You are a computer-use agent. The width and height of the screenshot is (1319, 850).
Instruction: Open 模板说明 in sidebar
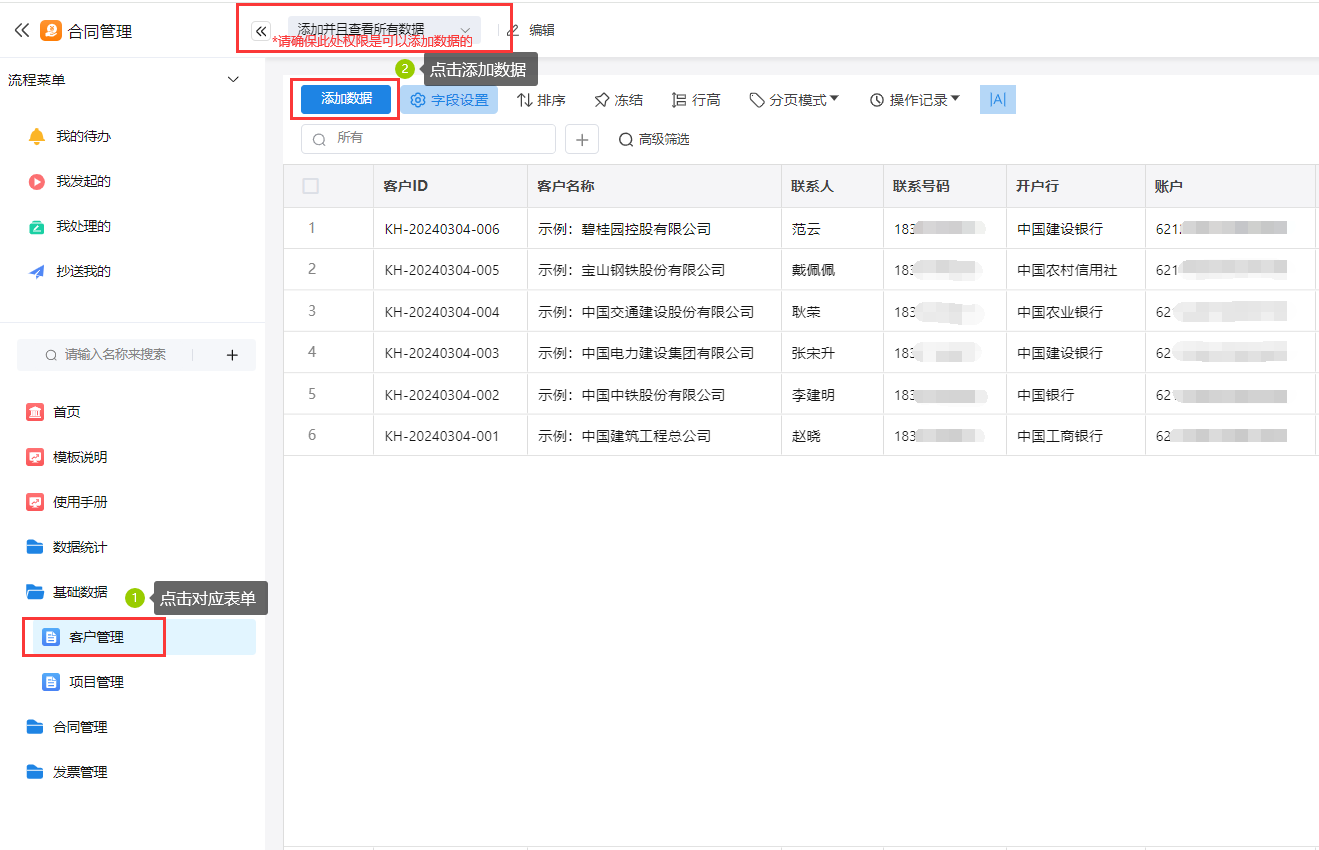[80, 457]
